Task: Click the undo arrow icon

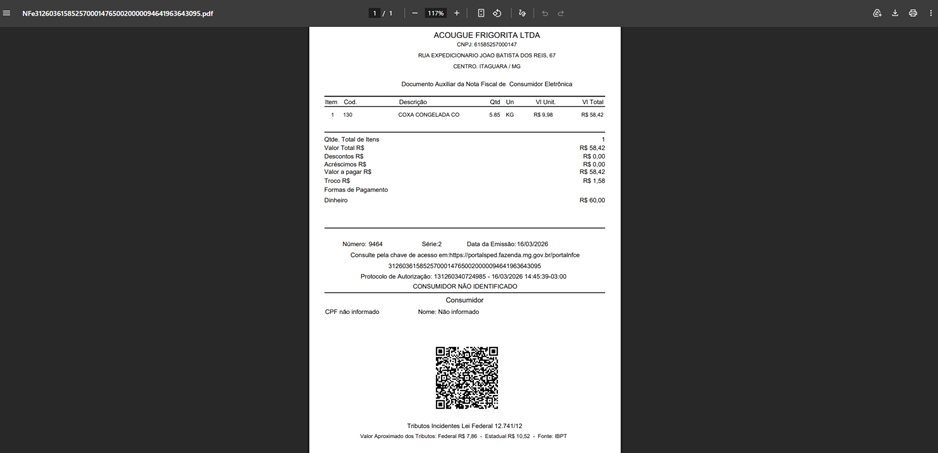Action: (544, 13)
